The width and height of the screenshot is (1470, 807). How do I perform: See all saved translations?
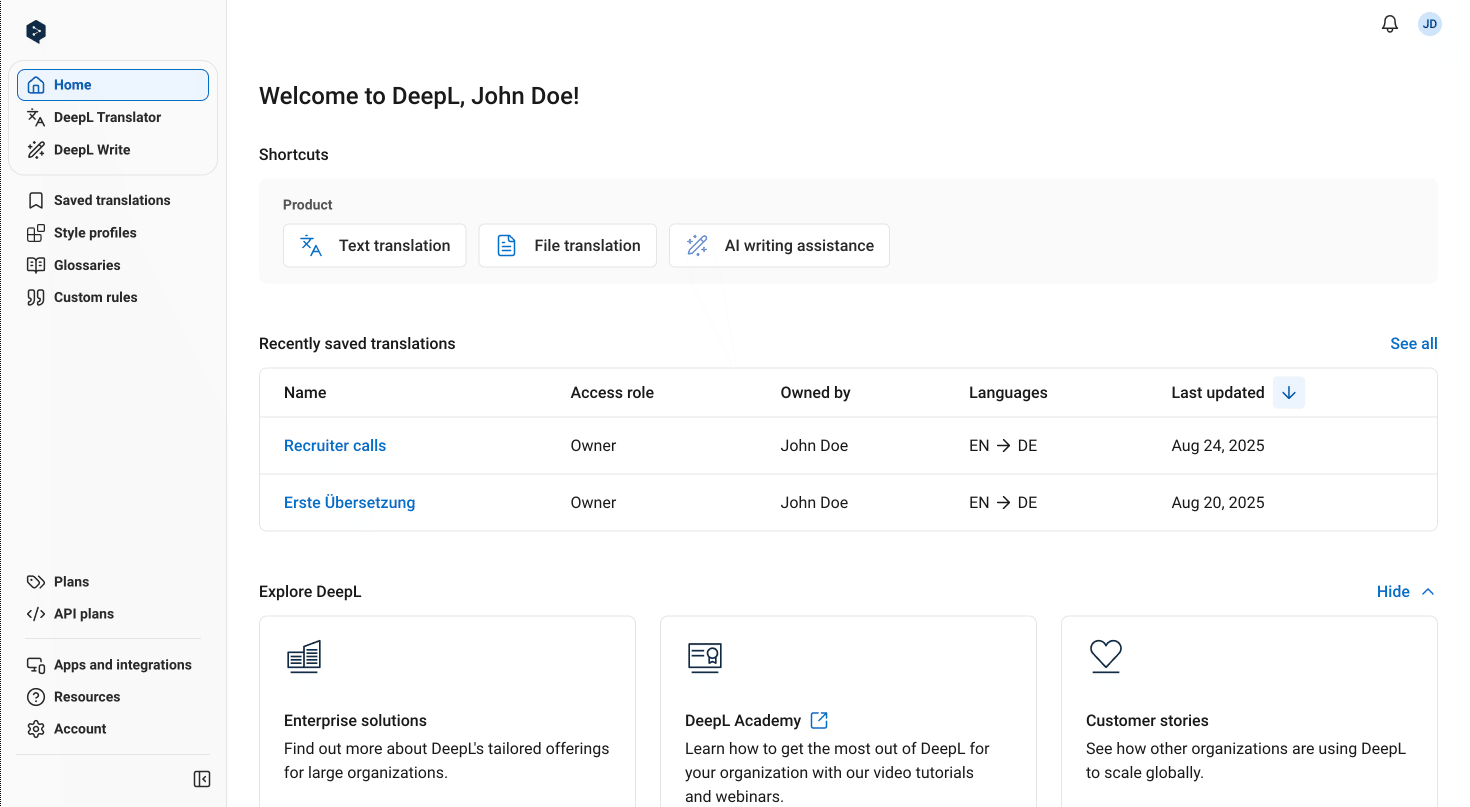click(1413, 344)
